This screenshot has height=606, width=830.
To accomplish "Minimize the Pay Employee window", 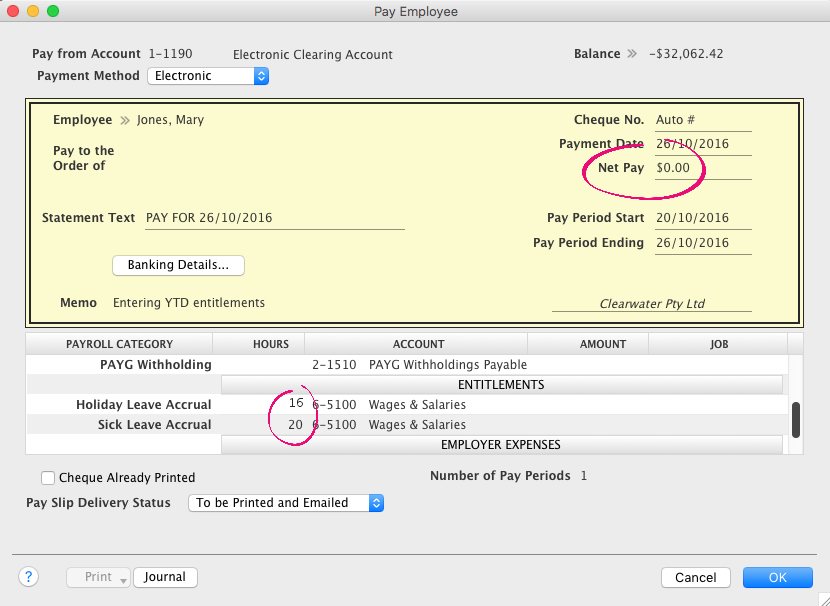I will [x=33, y=11].
